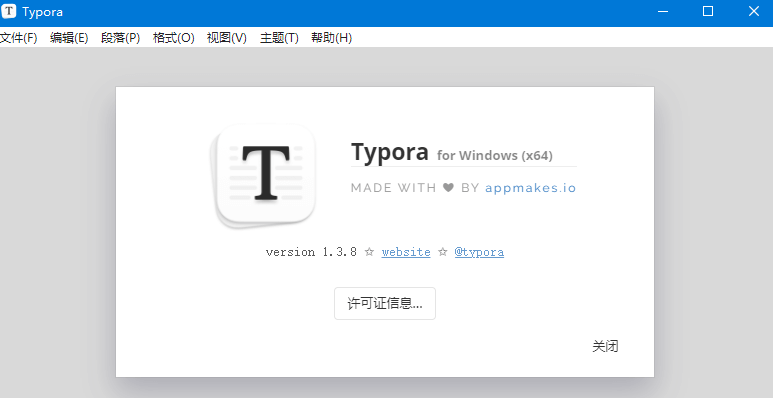
Task: Minimize the Typora window
Action: (663, 11)
